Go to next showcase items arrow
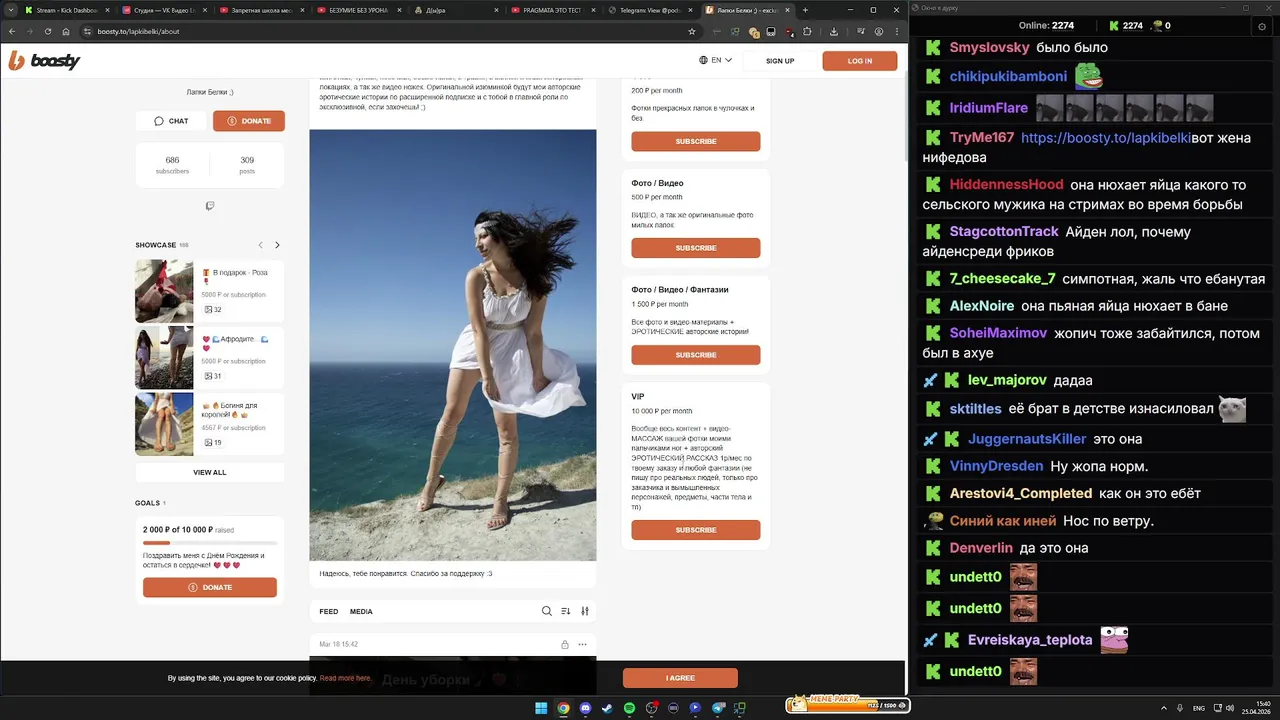 point(277,245)
